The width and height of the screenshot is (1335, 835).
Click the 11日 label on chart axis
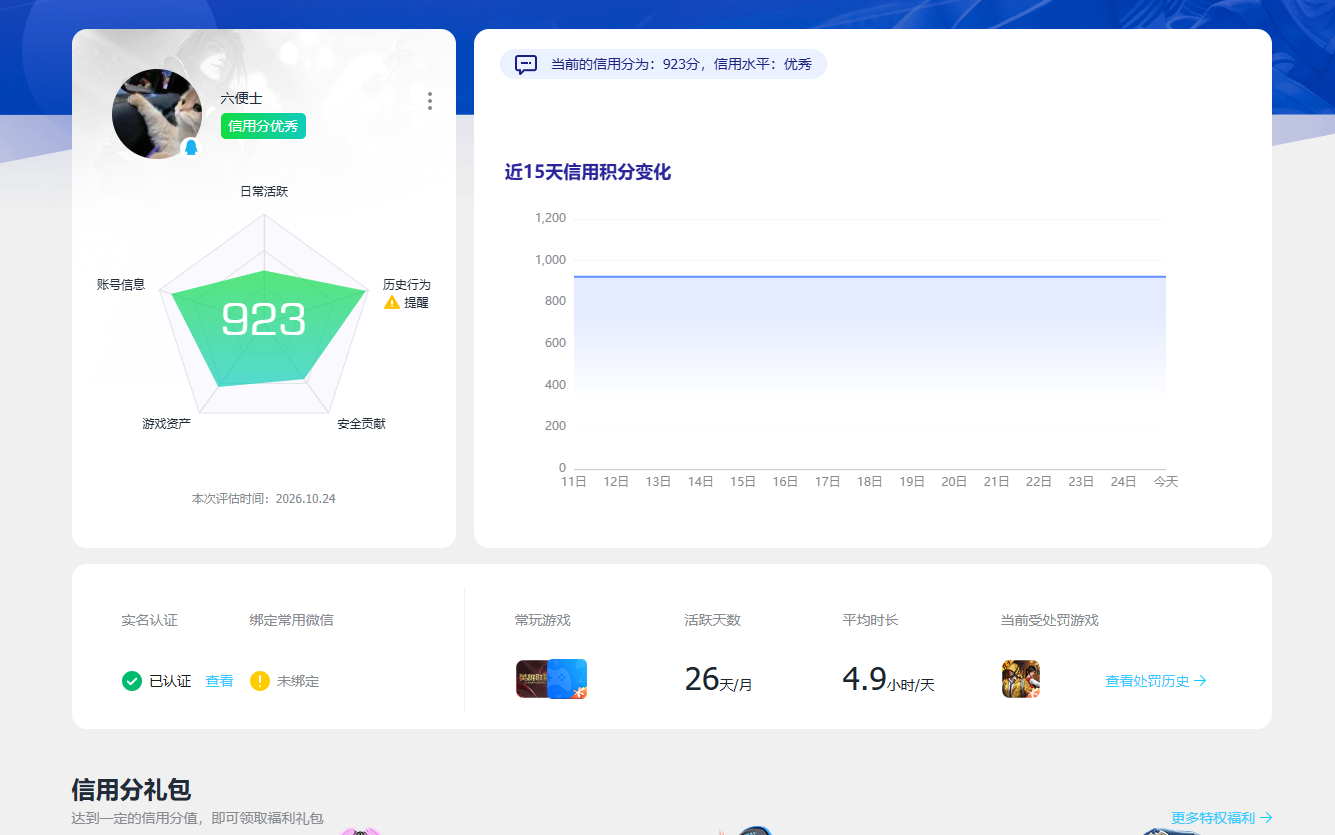574,482
